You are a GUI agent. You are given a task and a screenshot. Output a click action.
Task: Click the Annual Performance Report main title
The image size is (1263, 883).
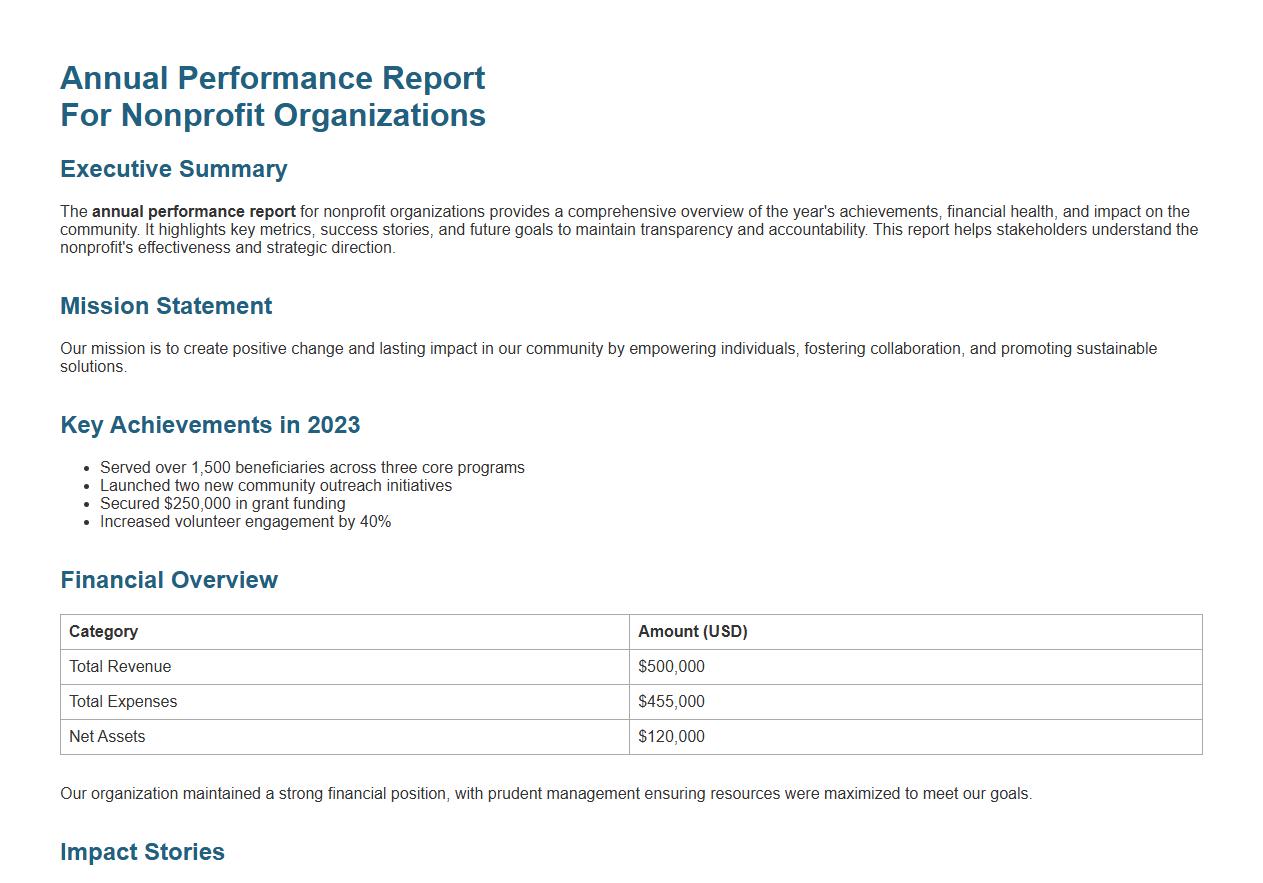272,96
